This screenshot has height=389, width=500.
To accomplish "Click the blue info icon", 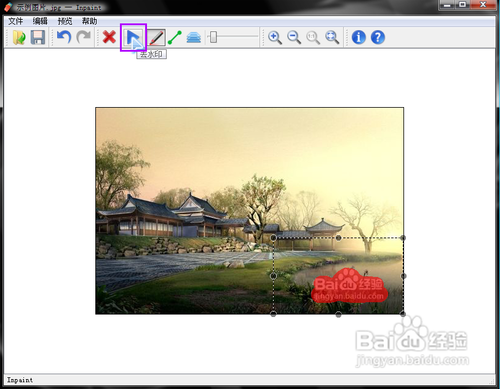I will coord(359,37).
